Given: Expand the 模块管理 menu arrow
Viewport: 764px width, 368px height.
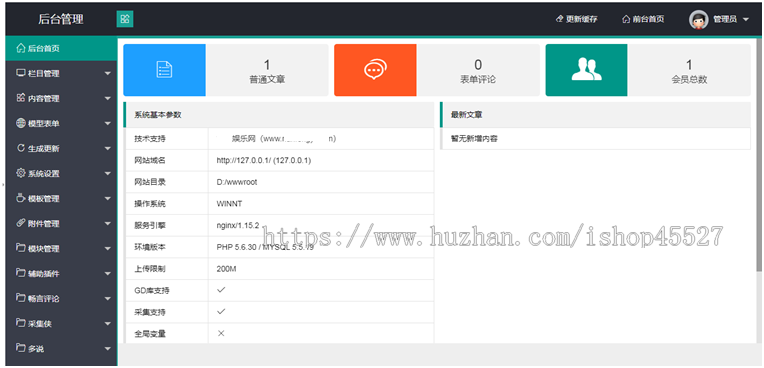Looking at the screenshot, I should coord(108,249).
